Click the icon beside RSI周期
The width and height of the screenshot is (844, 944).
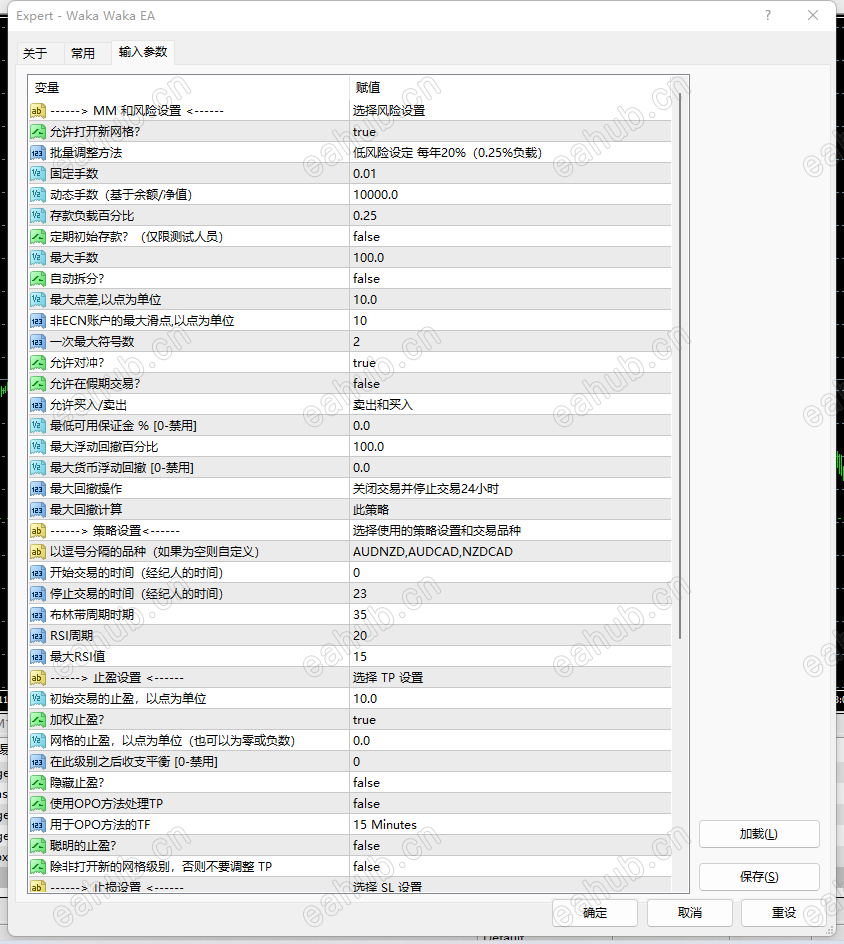37,636
